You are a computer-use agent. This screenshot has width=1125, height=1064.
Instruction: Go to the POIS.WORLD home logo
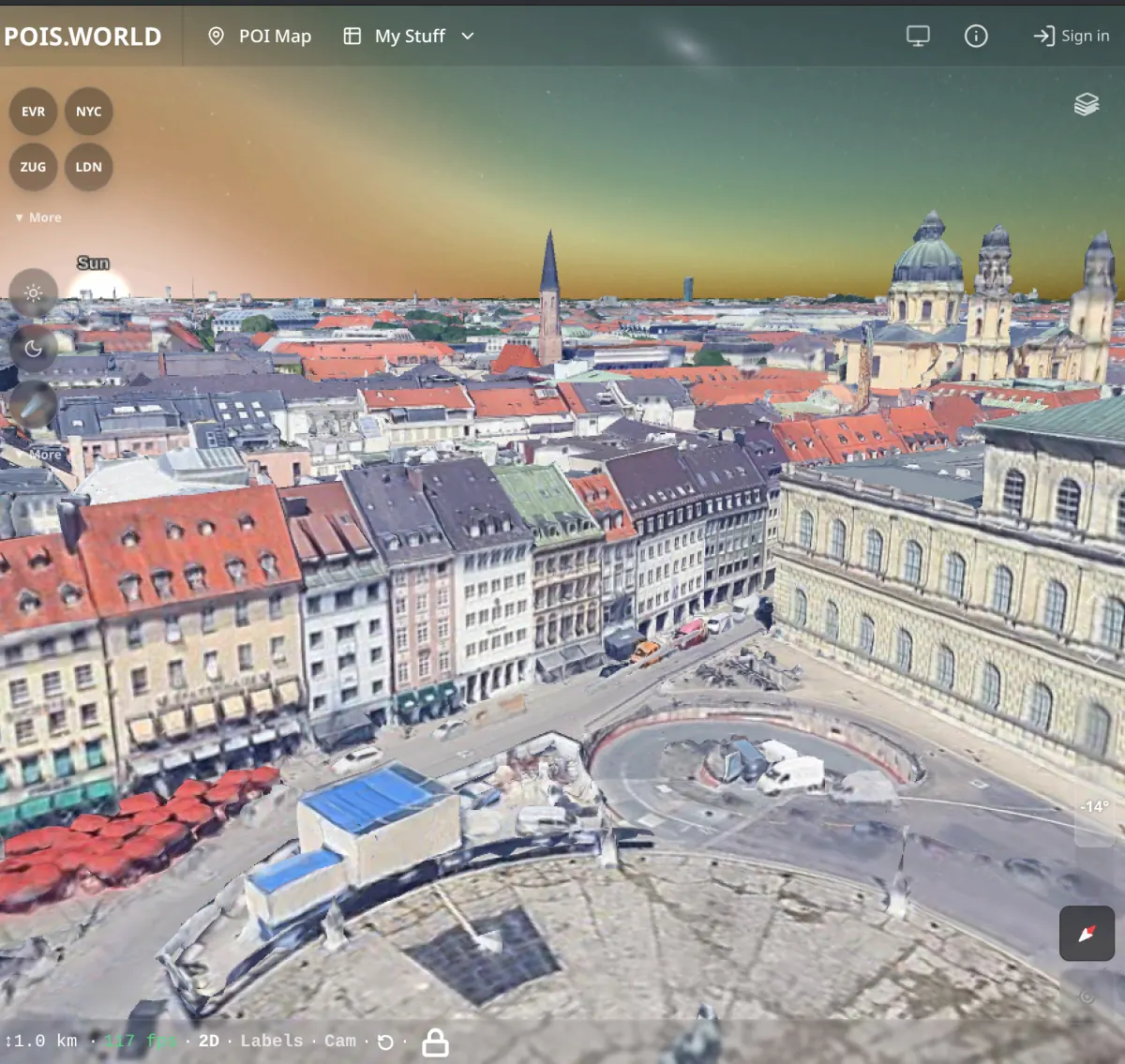82,36
